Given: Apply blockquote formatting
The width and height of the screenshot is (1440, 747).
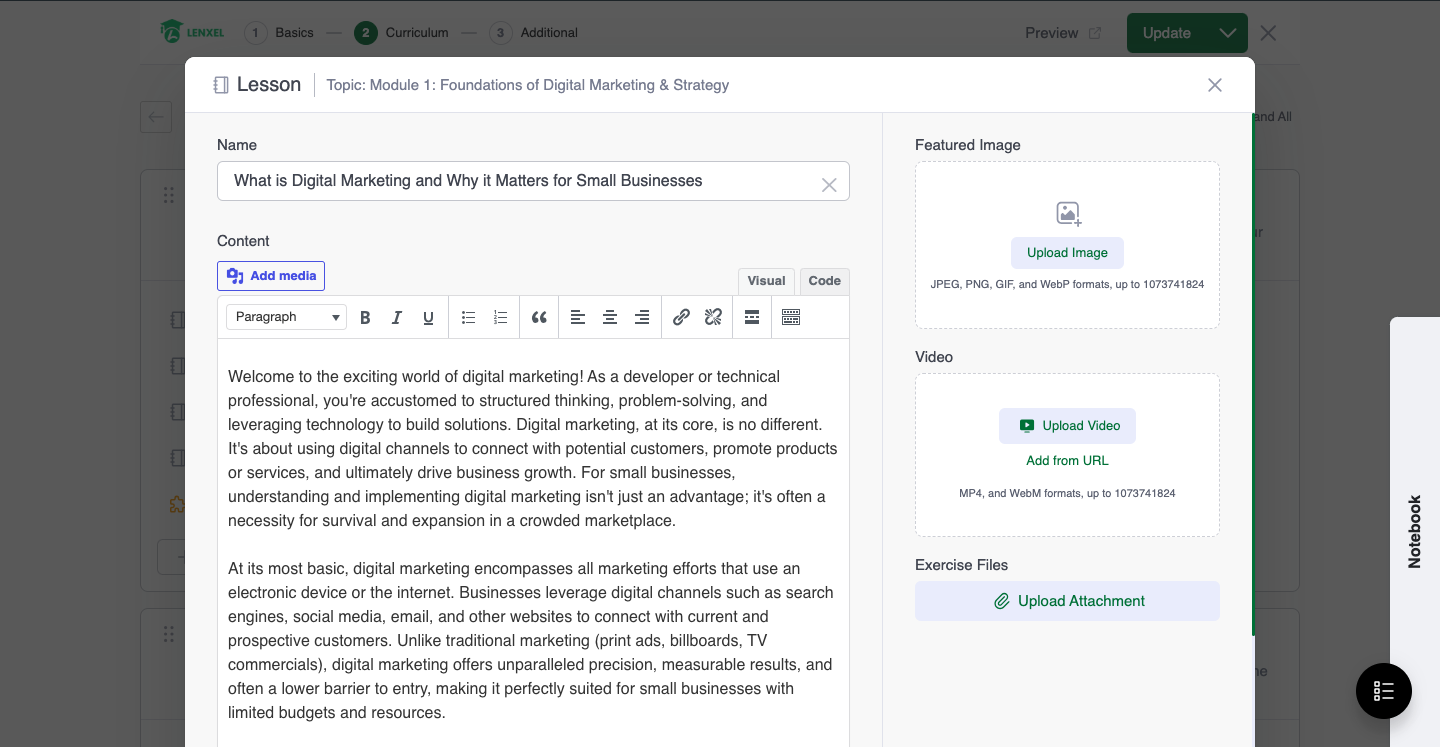Looking at the screenshot, I should [x=539, y=317].
